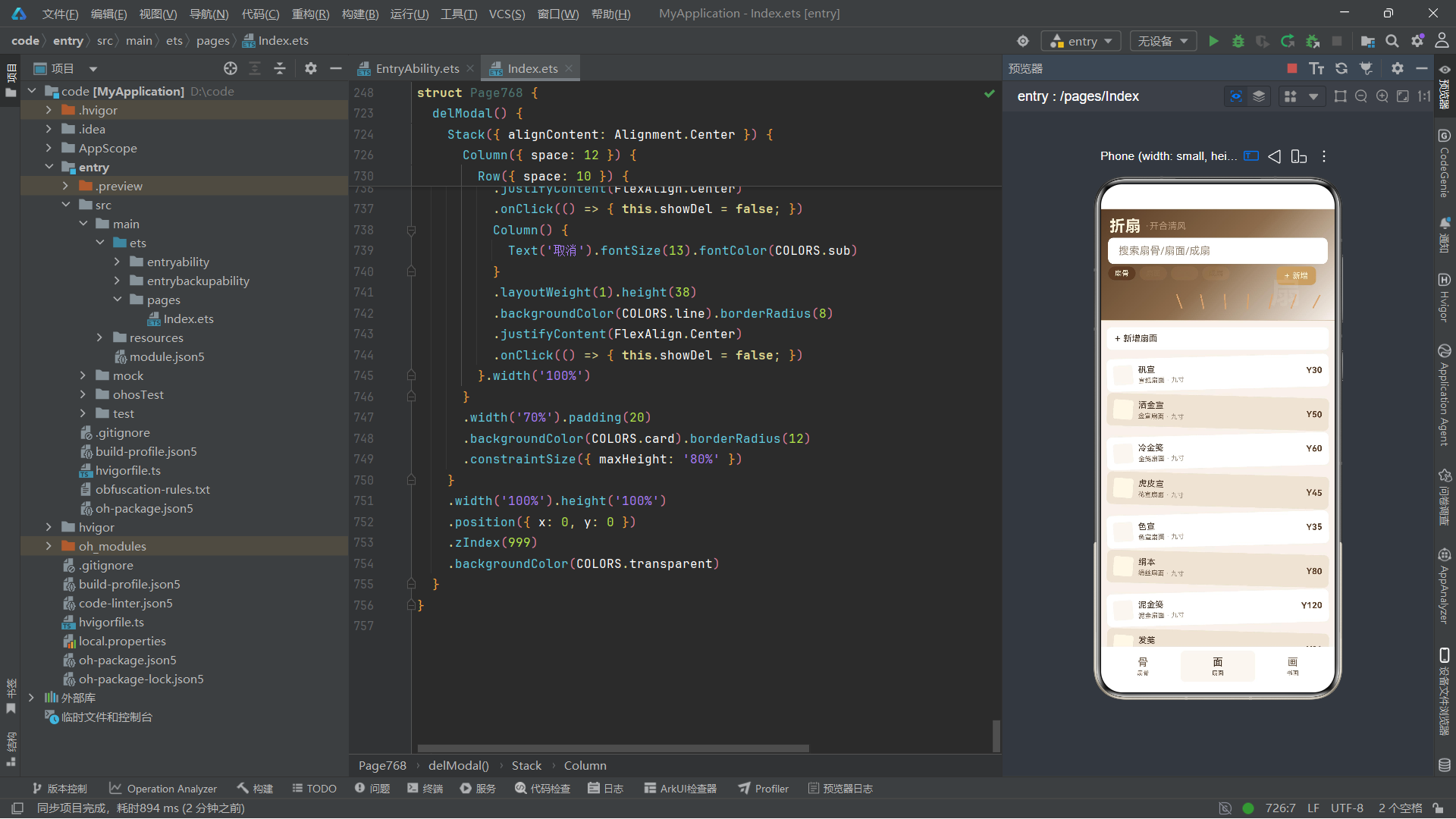This screenshot has width=1456, height=819.
Task: Toggle Application Agent panel on right sidebar
Action: (1444, 395)
